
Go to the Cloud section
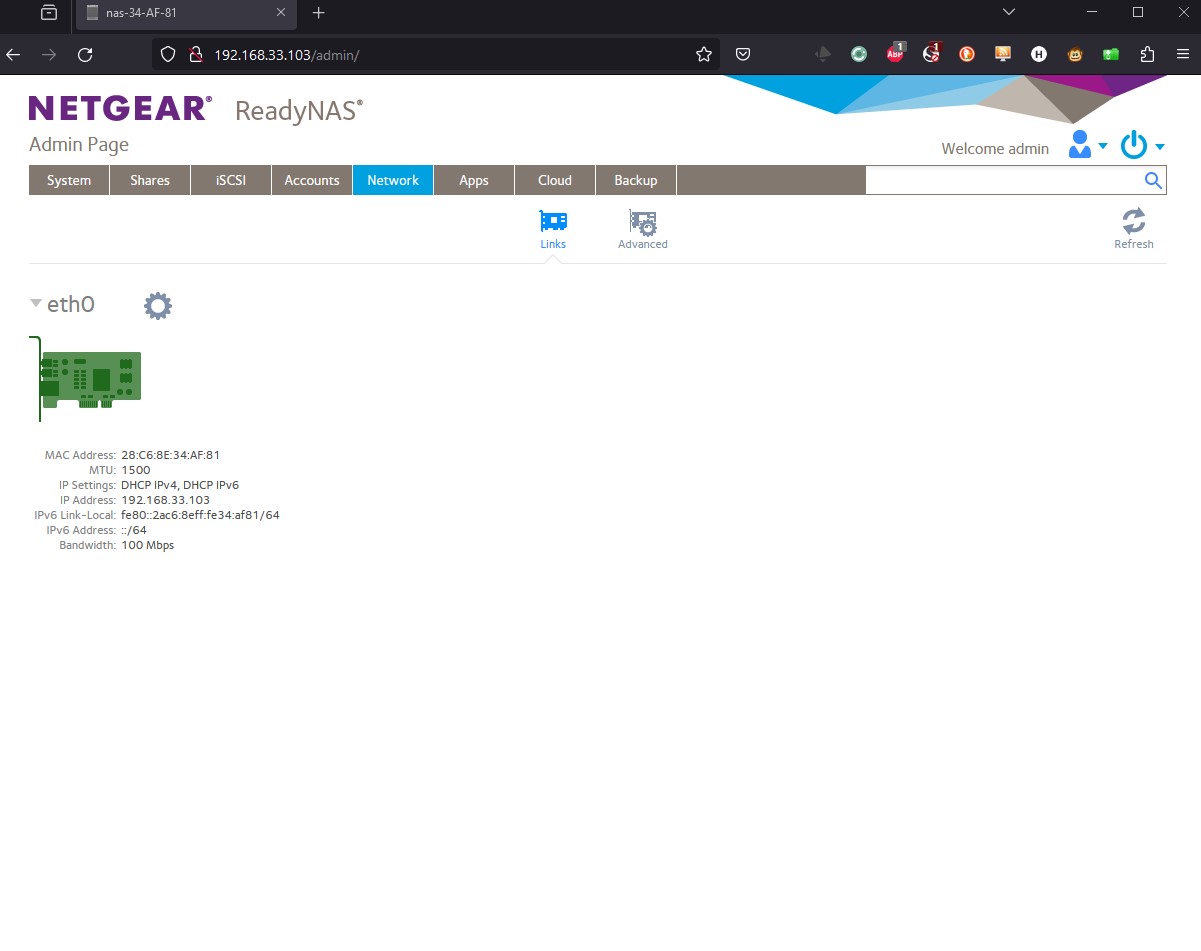click(x=554, y=180)
